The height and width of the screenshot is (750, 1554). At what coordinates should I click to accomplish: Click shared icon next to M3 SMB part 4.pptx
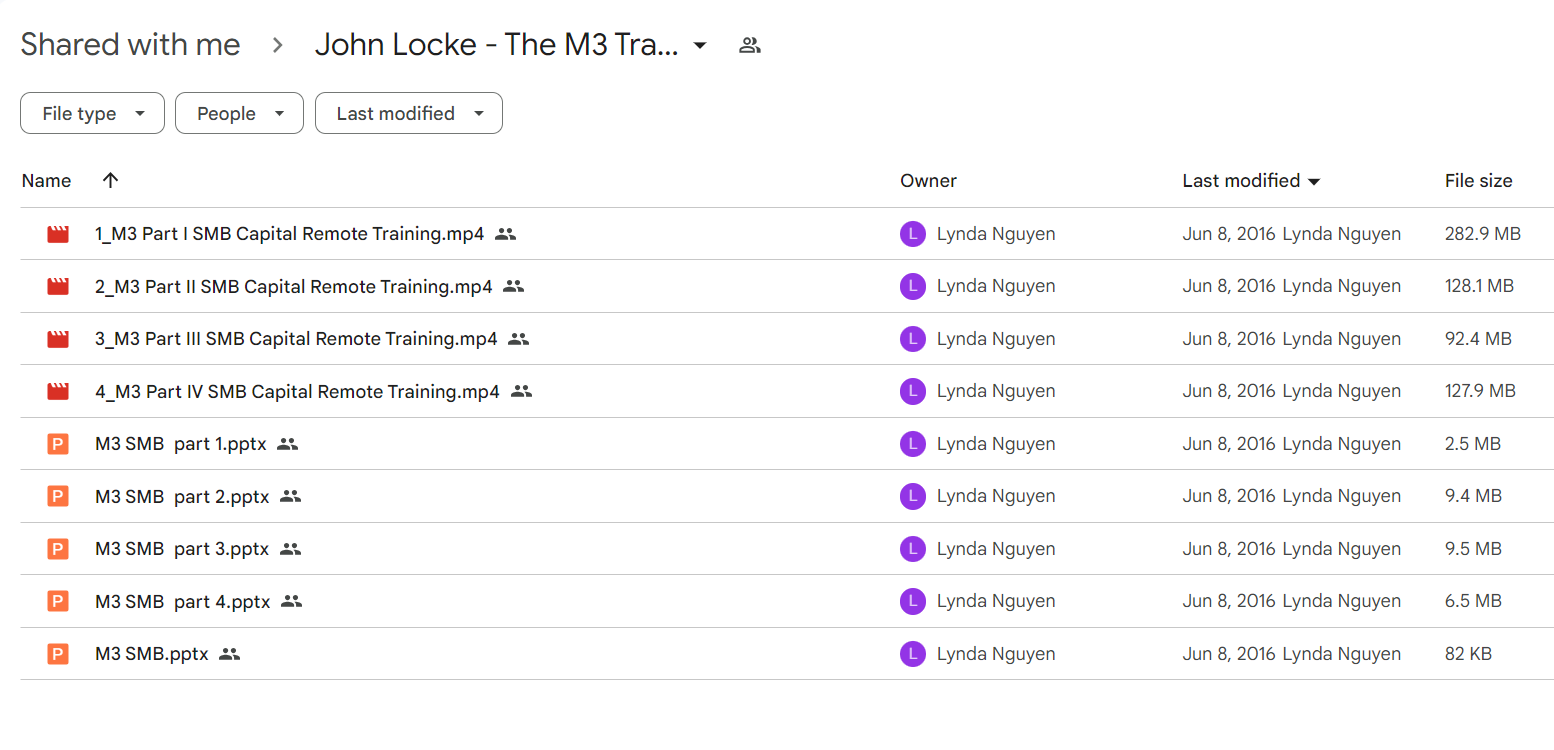[291, 601]
